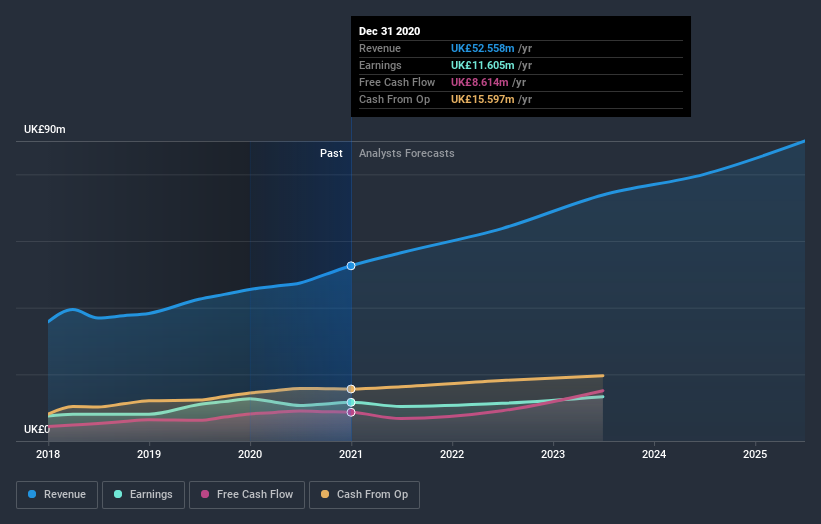821x524 pixels.
Task: Click the UK£90m y-axis label
Action: (45, 129)
